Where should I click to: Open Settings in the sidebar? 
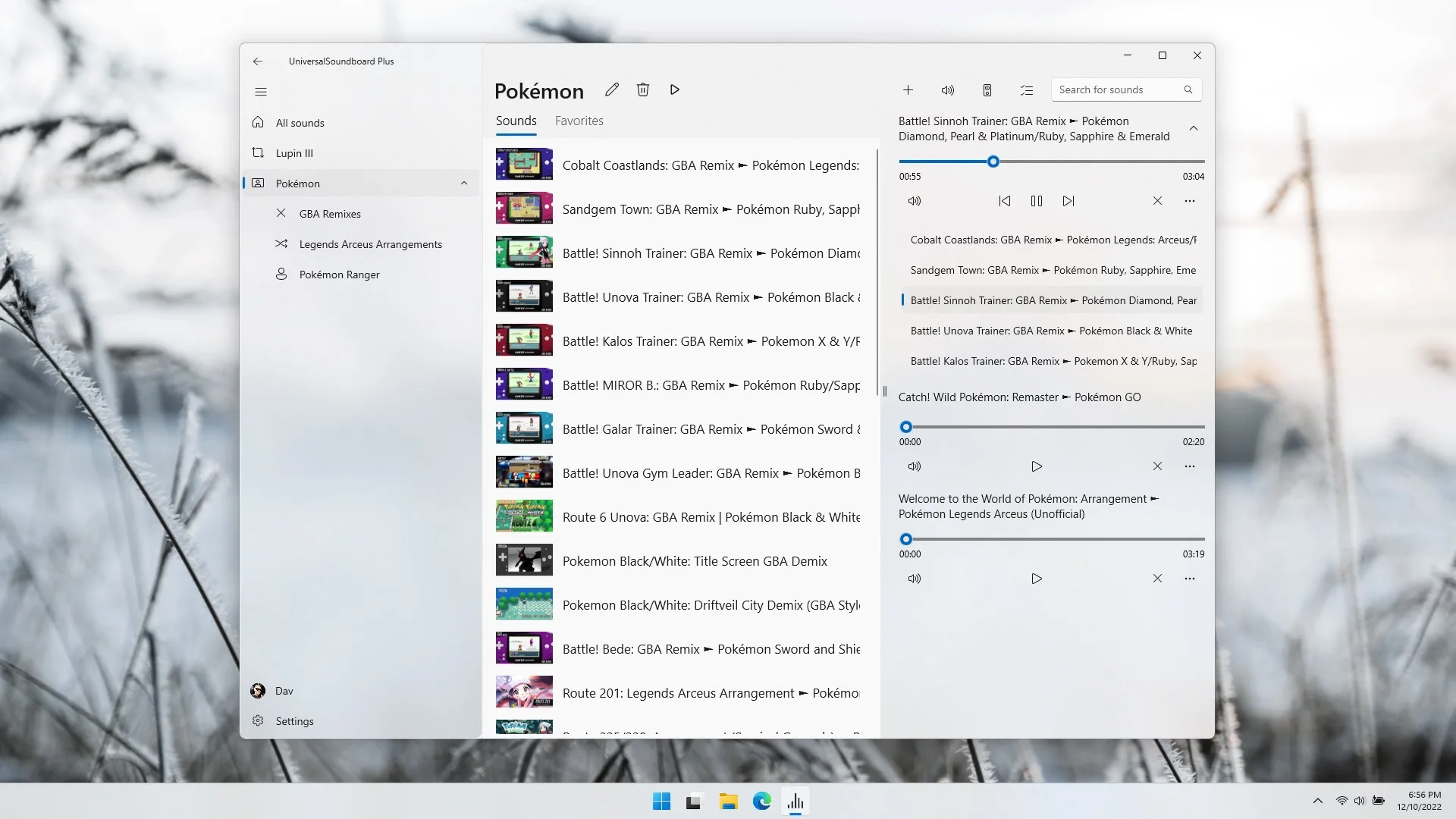361,721
